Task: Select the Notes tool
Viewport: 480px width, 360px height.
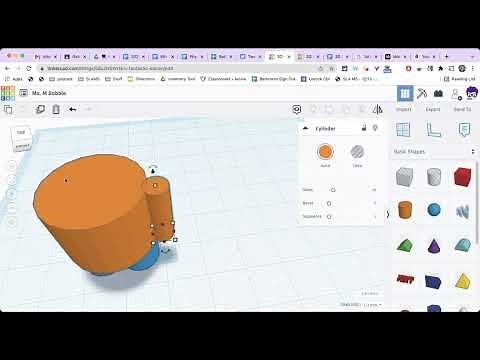Action: coord(464,130)
